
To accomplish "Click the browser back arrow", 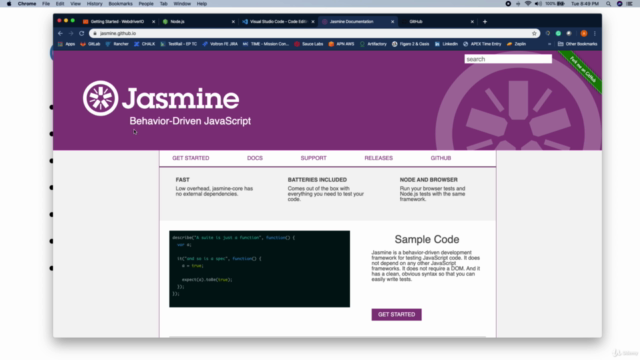I will point(60,33).
